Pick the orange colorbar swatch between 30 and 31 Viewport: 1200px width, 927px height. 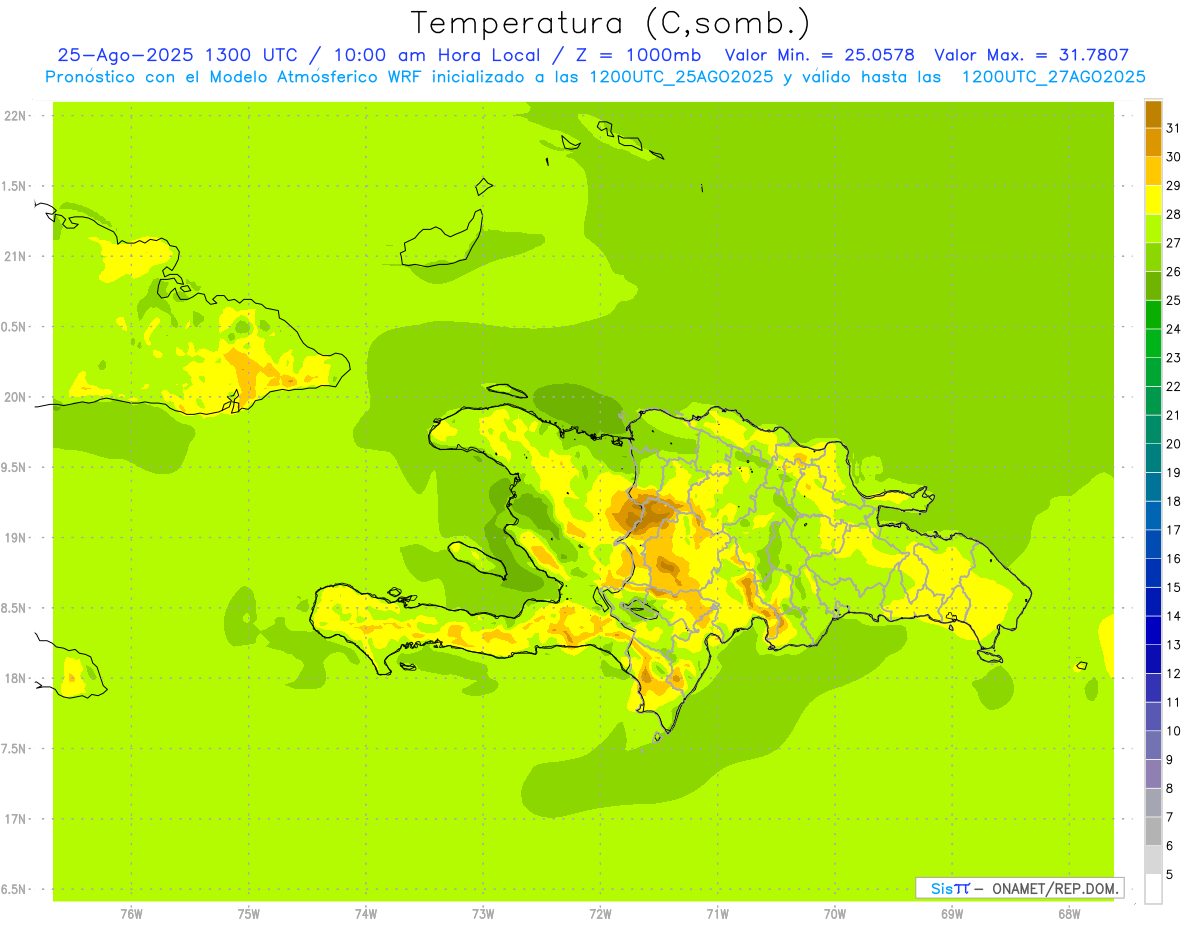point(1153,143)
